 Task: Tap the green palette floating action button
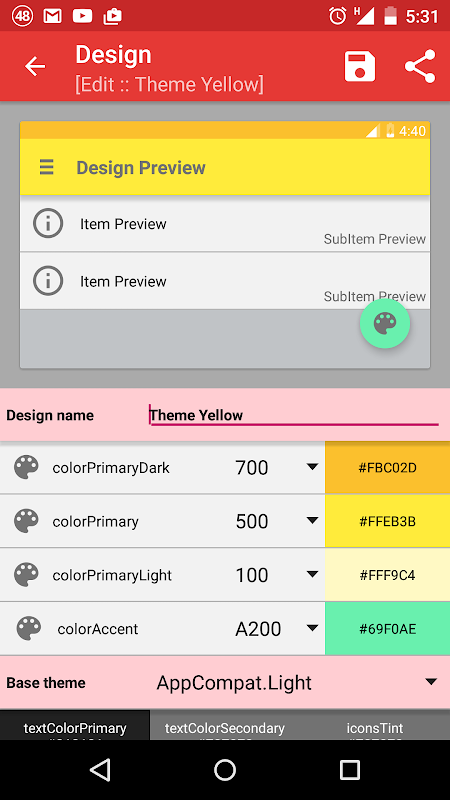(385, 323)
